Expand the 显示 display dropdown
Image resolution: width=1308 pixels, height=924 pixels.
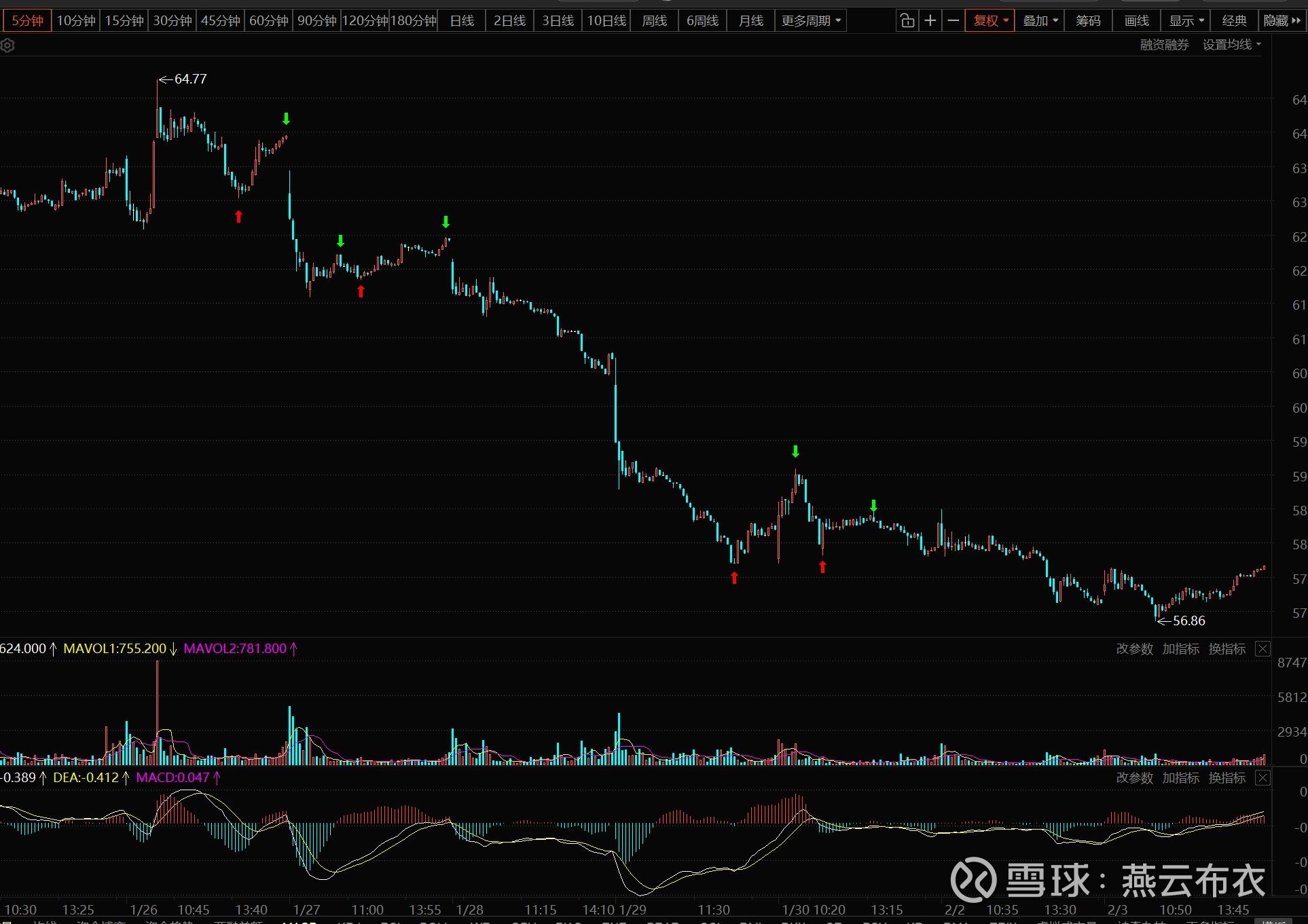[1186, 21]
